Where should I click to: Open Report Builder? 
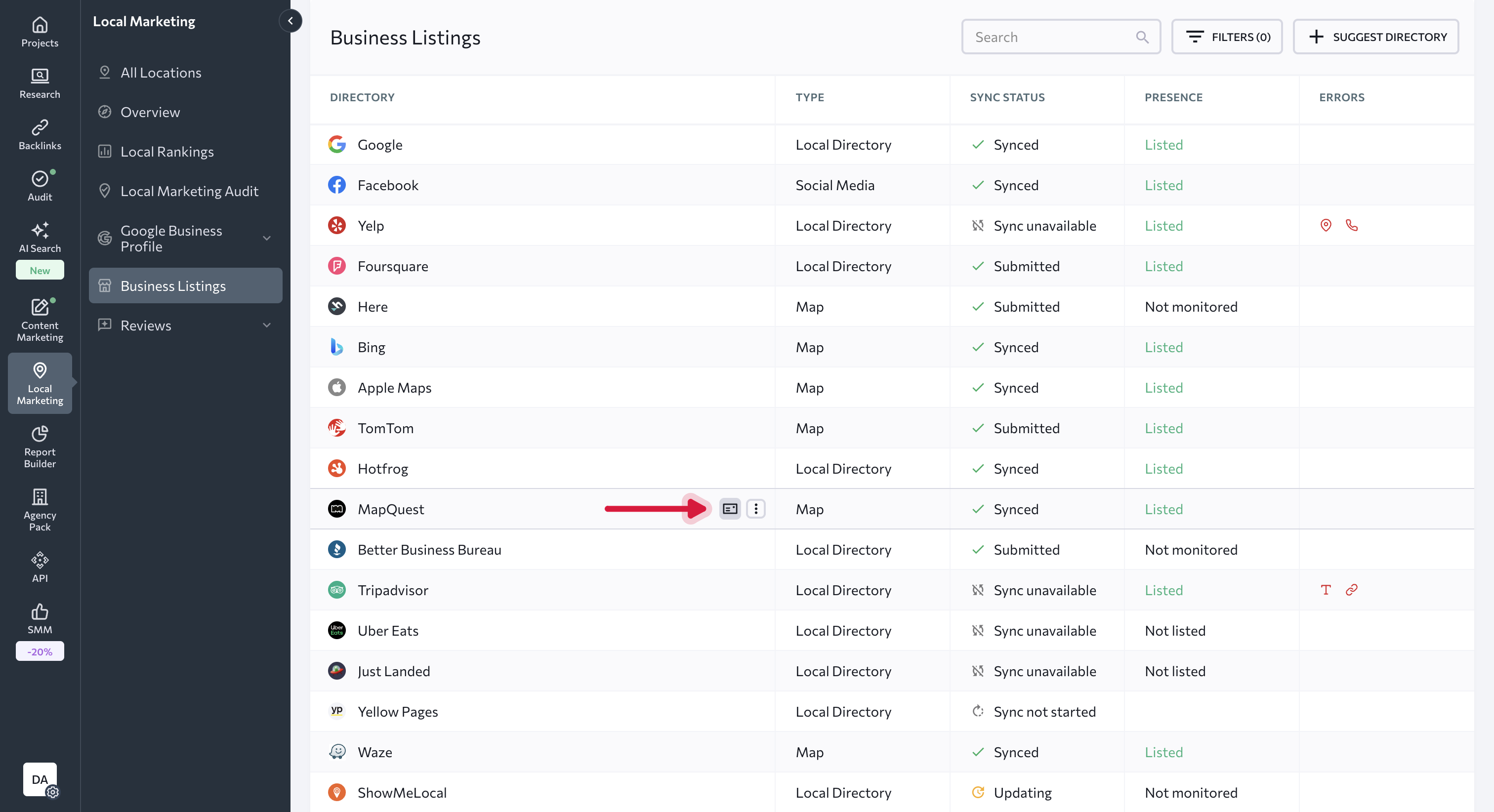coord(40,447)
